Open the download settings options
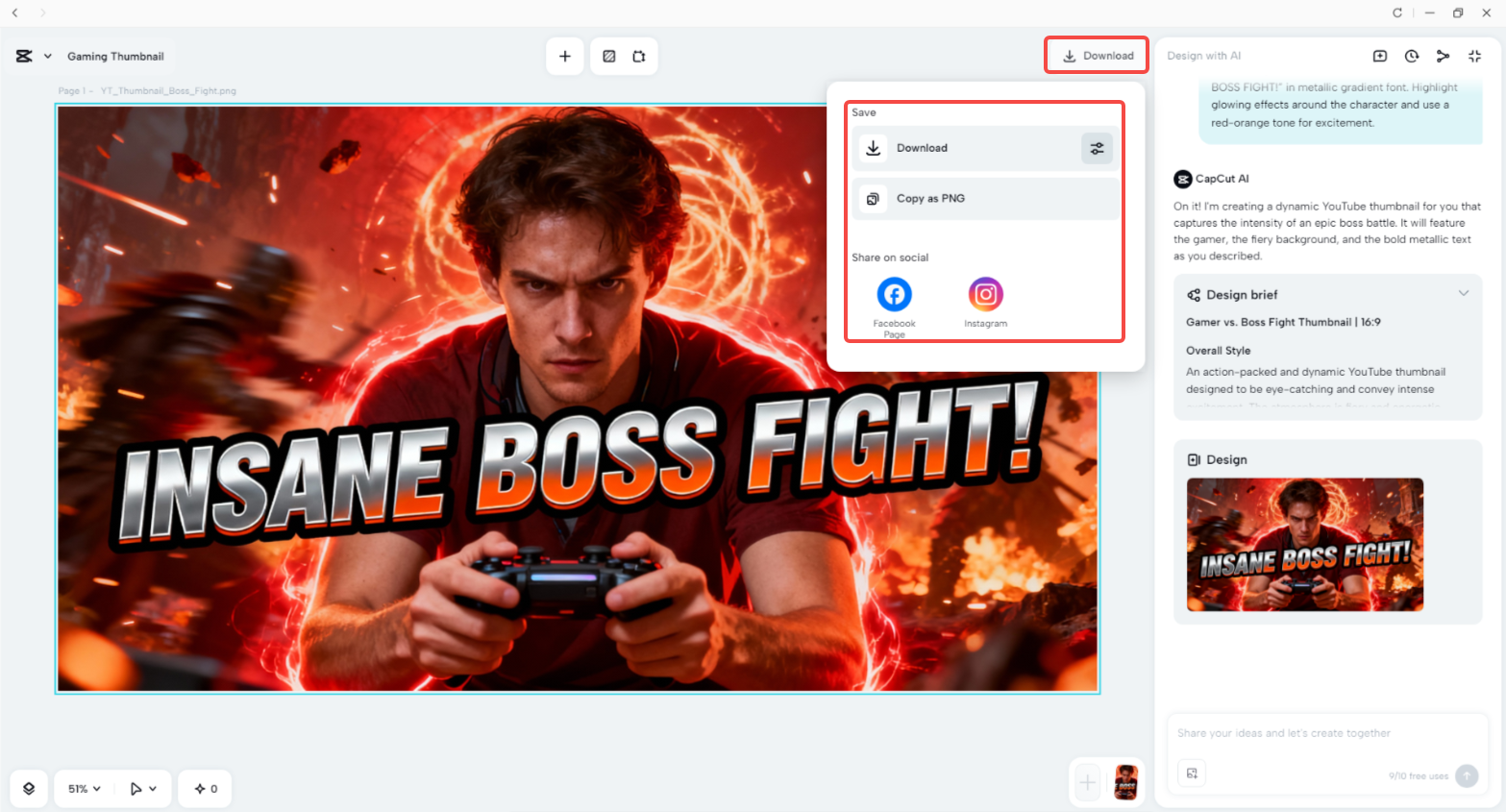The height and width of the screenshot is (812, 1506). pos(1097,148)
